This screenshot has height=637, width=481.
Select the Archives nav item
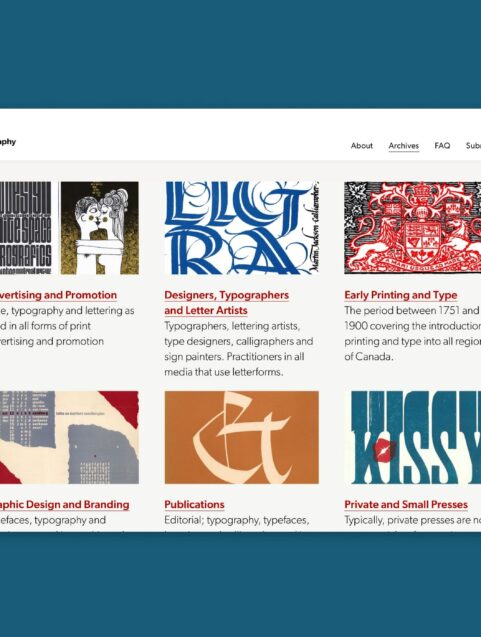click(x=403, y=145)
